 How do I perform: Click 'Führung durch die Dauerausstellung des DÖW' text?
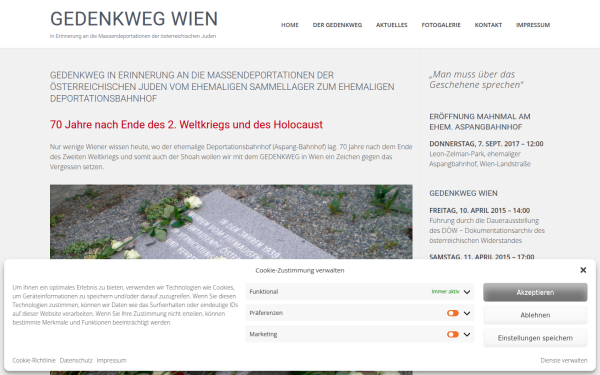click(487, 230)
